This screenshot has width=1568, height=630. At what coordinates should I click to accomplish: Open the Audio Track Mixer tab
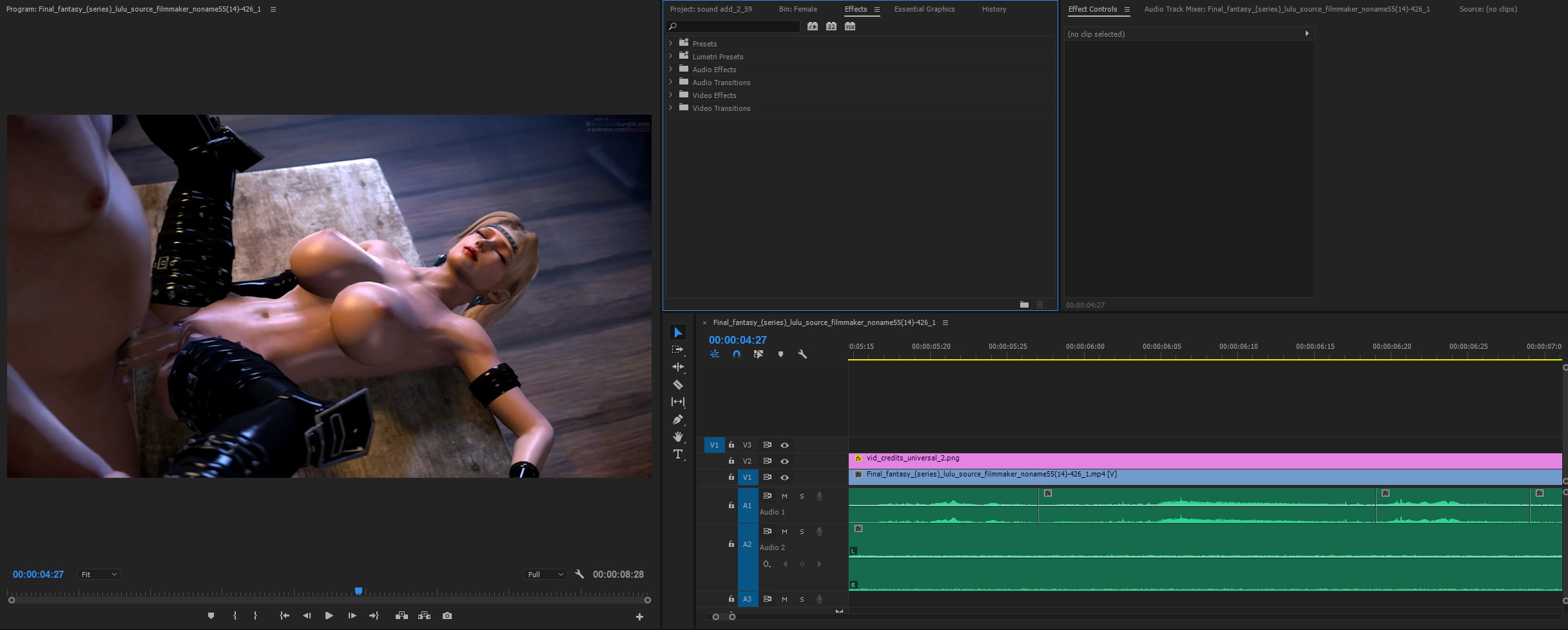point(1287,9)
